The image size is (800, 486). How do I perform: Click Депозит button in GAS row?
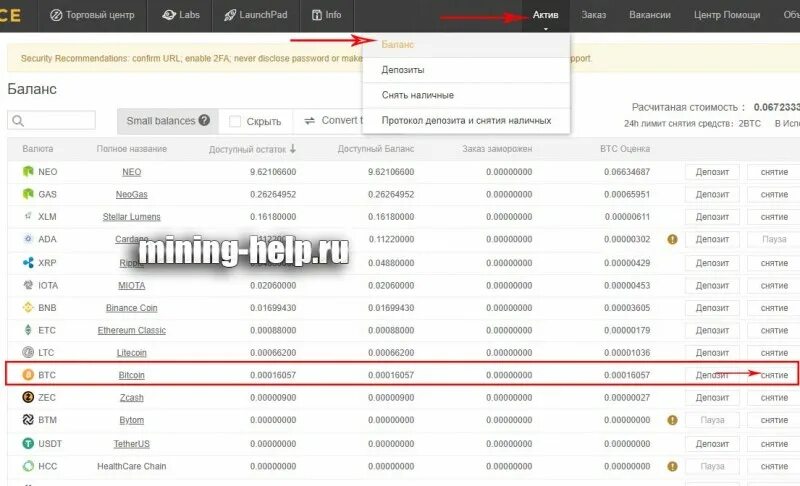[x=712, y=194]
